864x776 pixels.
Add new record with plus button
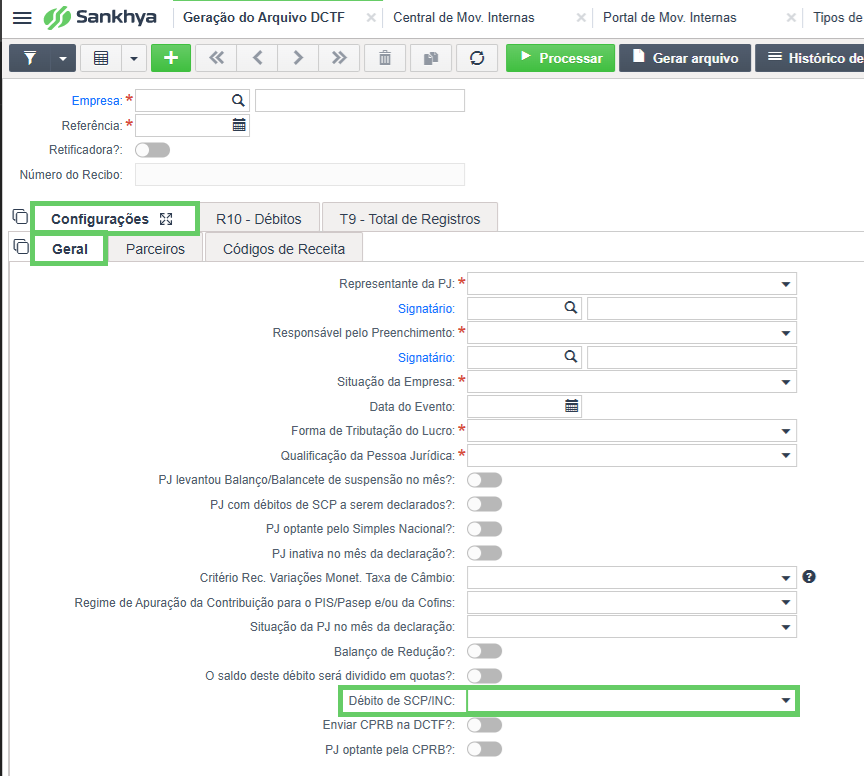coord(171,58)
